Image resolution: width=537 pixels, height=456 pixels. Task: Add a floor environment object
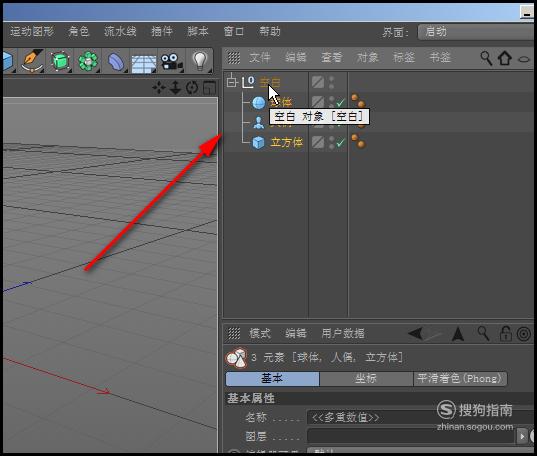(x=144, y=64)
